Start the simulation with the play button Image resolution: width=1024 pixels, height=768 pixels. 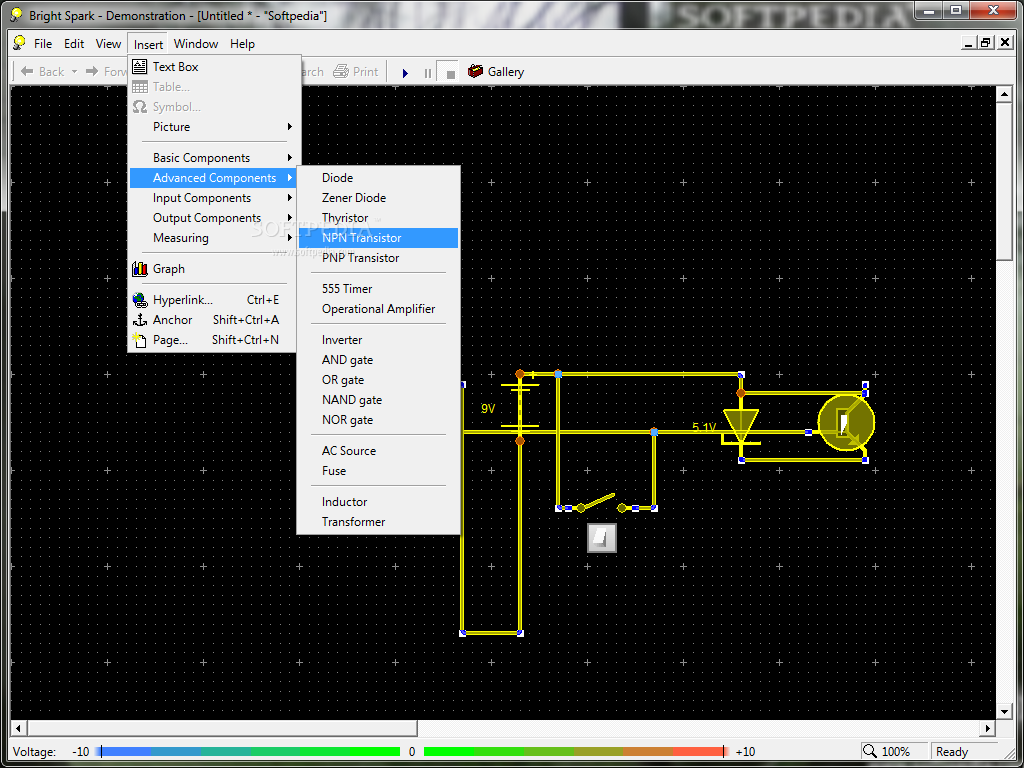(x=405, y=72)
